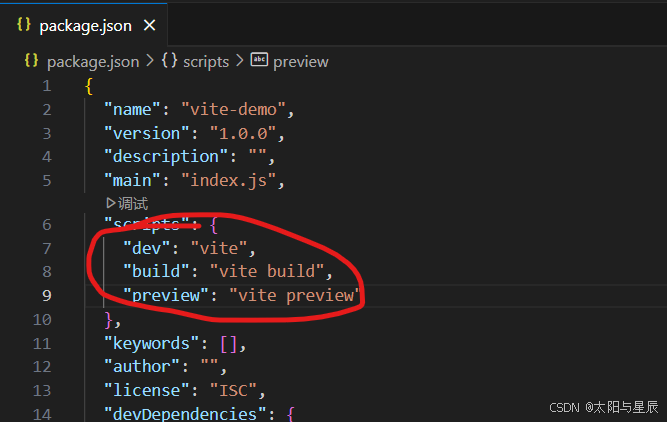Click line number 14 in gutter
The image size is (667, 422).
click(42, 414)
